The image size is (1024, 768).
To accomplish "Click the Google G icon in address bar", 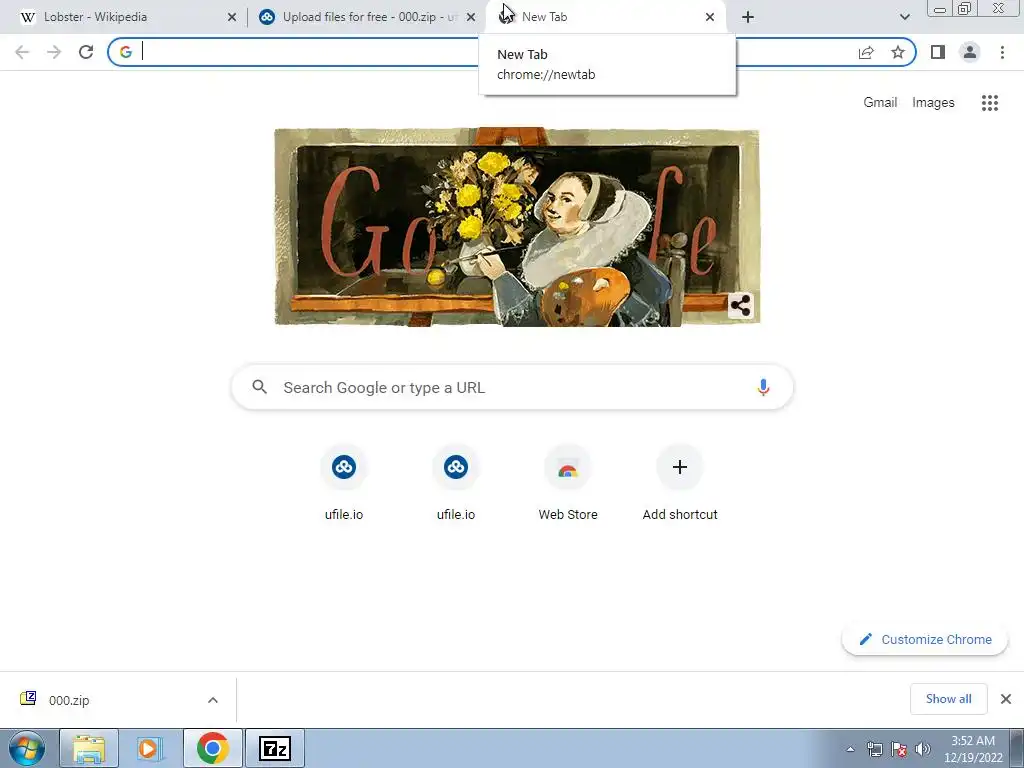I will click(125, 52).
